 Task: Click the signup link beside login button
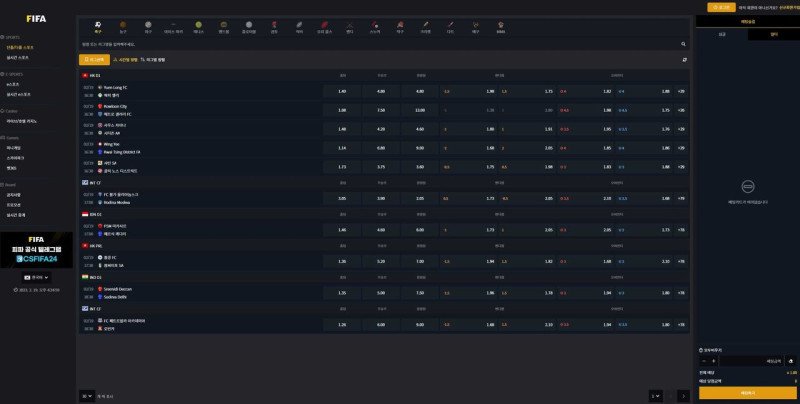789,8
